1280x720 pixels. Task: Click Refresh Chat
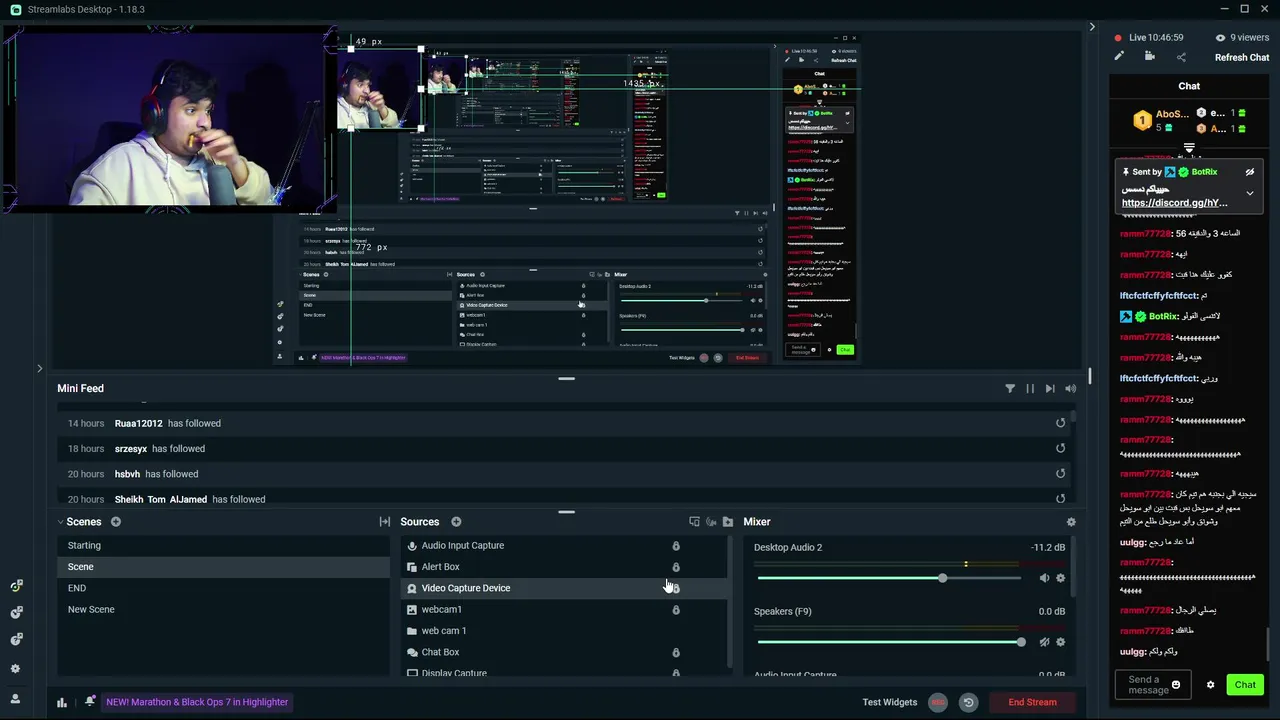point(1242,57)
